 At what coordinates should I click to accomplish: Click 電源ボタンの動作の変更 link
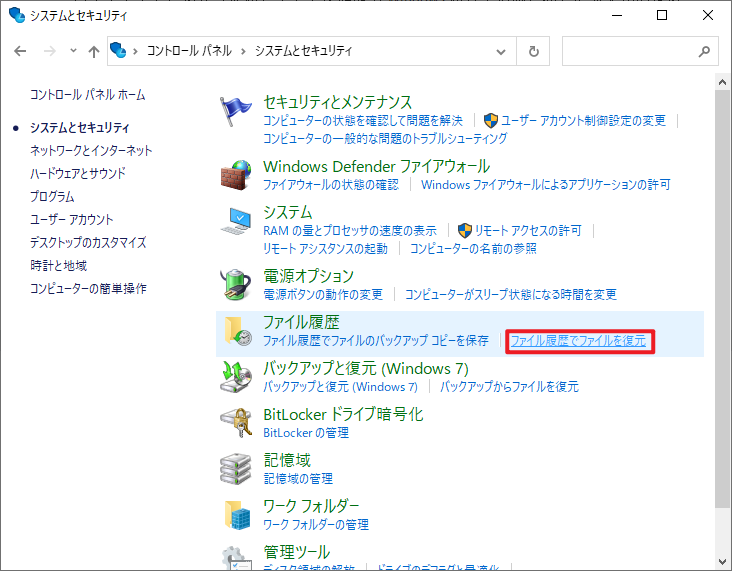[x=323, y=294]
